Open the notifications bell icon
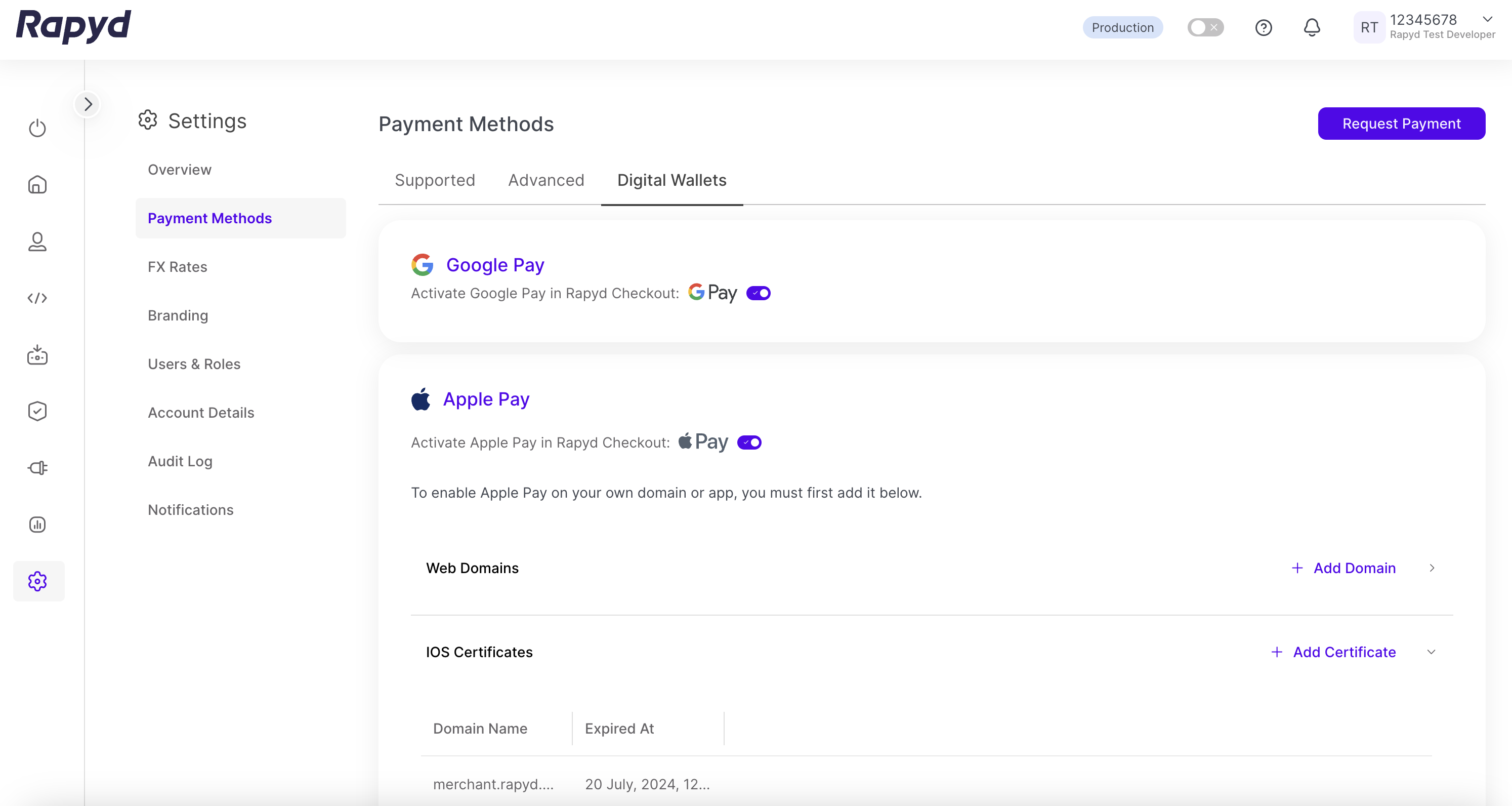Screen dimensions: 1512x806 point(1312,28)
